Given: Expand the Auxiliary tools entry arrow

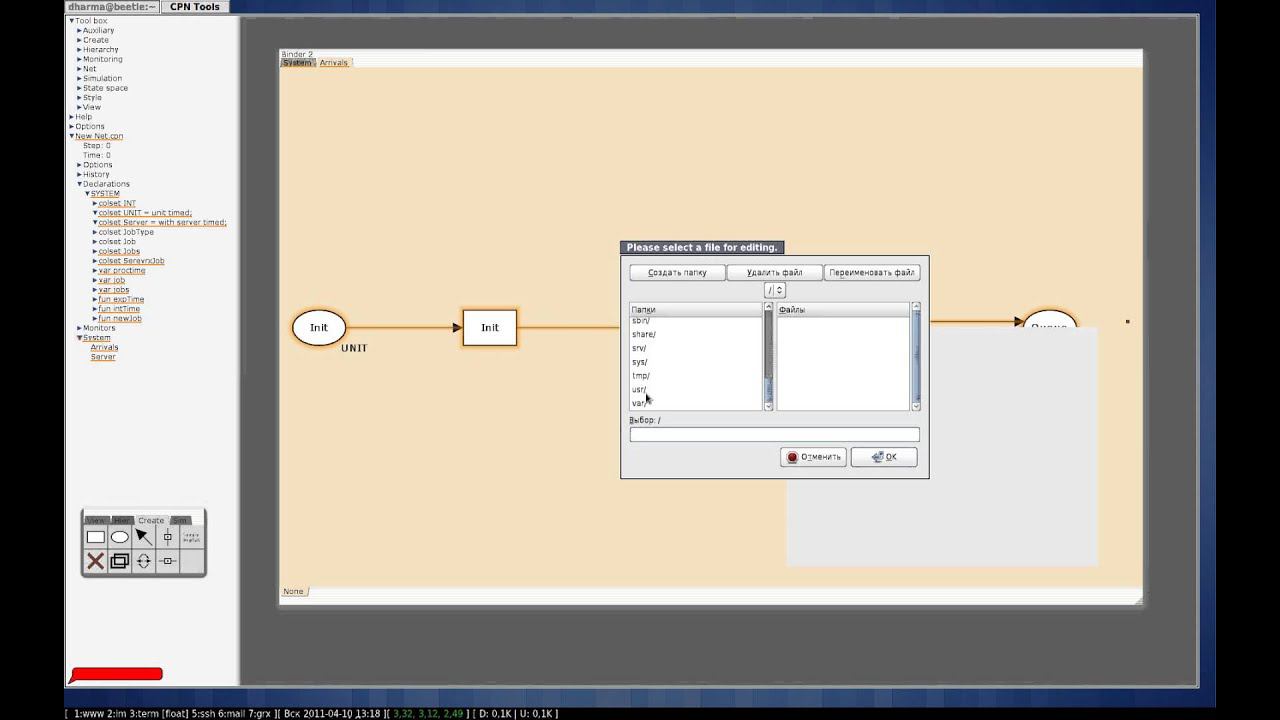Looking at the screenshot, I should point(79,31).
